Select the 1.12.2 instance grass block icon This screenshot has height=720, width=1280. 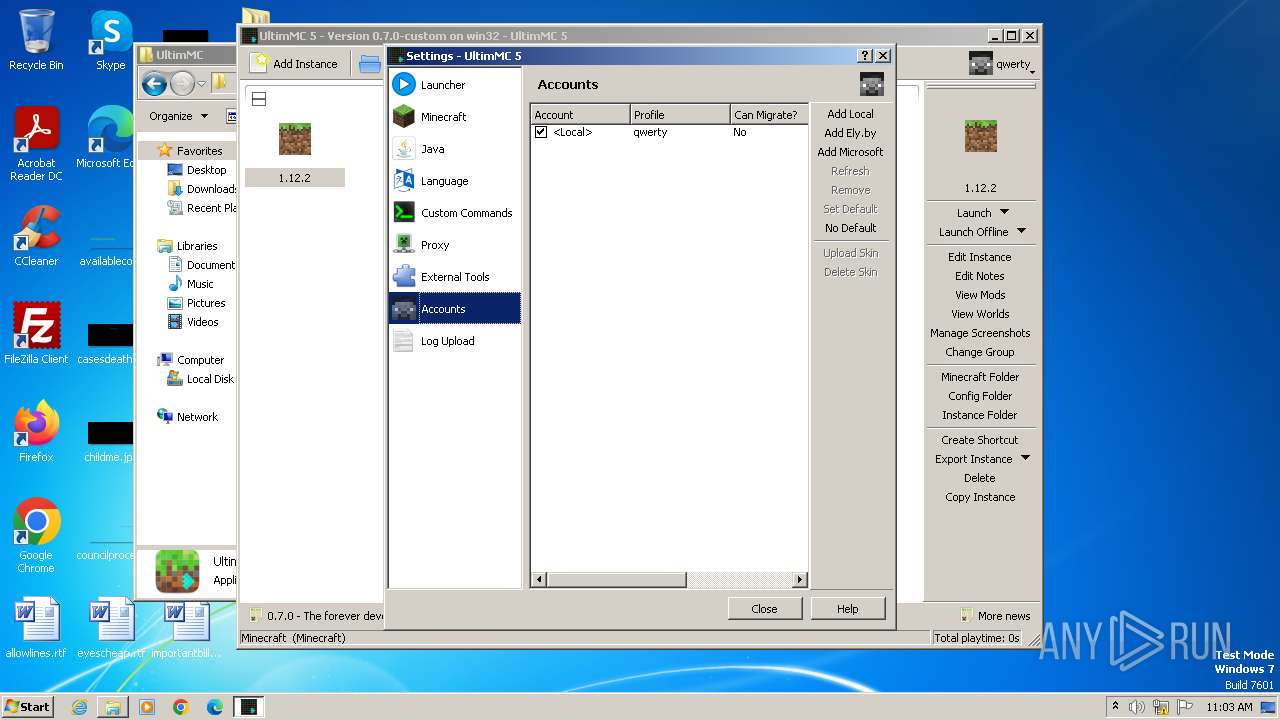(x=295, y=139)
